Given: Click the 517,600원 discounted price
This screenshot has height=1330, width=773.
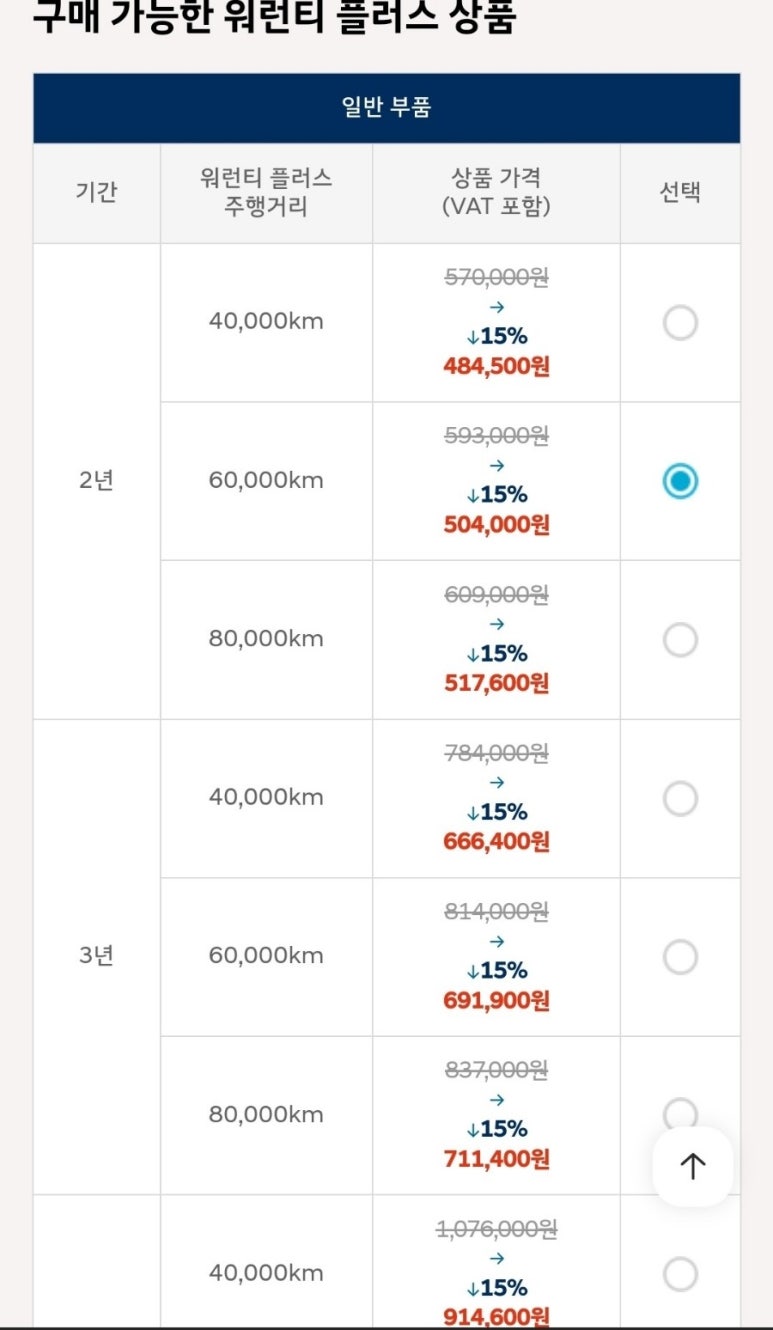Looking at the screenshot, I should coord(497,683).
